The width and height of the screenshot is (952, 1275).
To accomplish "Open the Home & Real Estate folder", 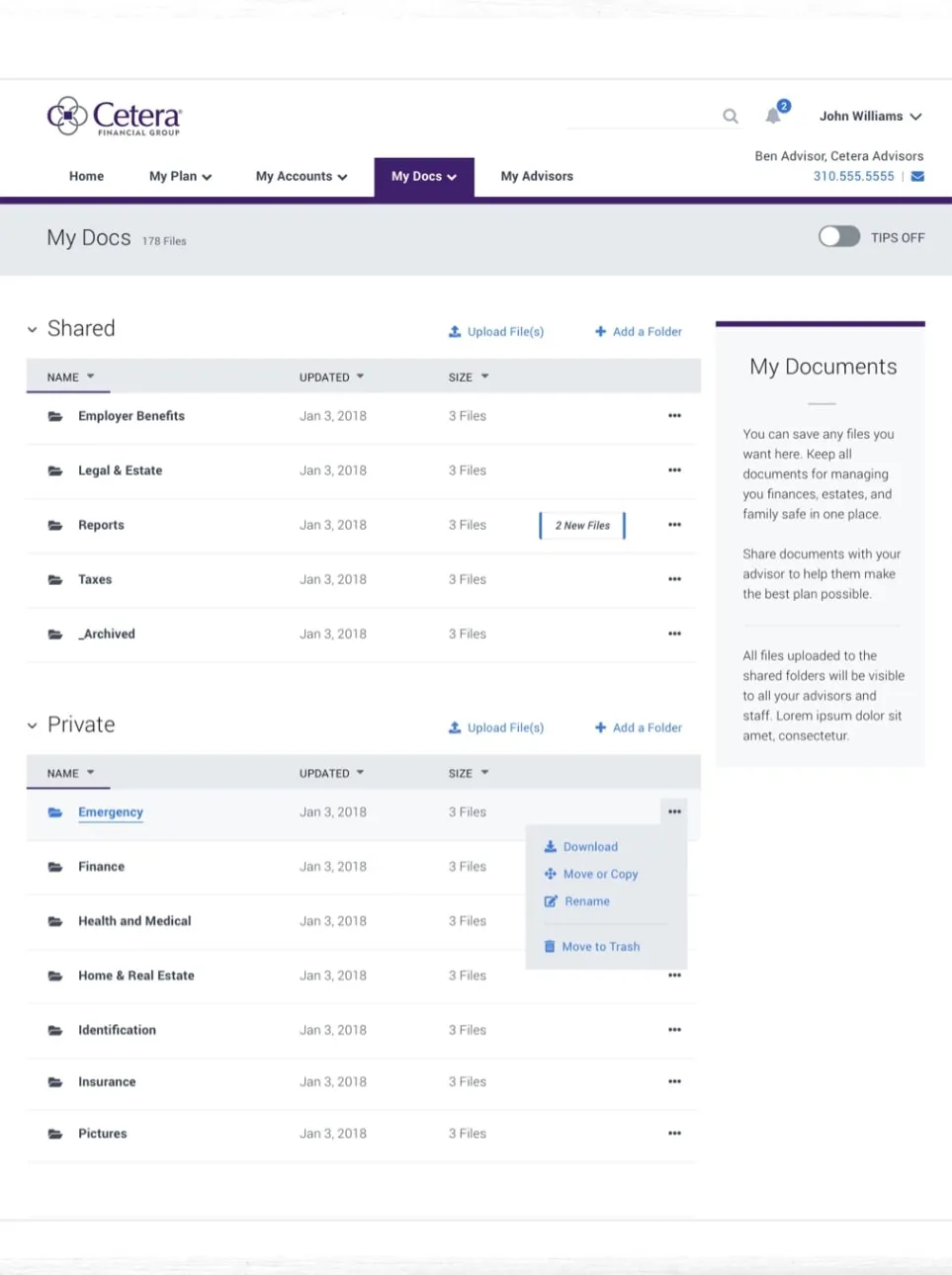I will [136, 976].
